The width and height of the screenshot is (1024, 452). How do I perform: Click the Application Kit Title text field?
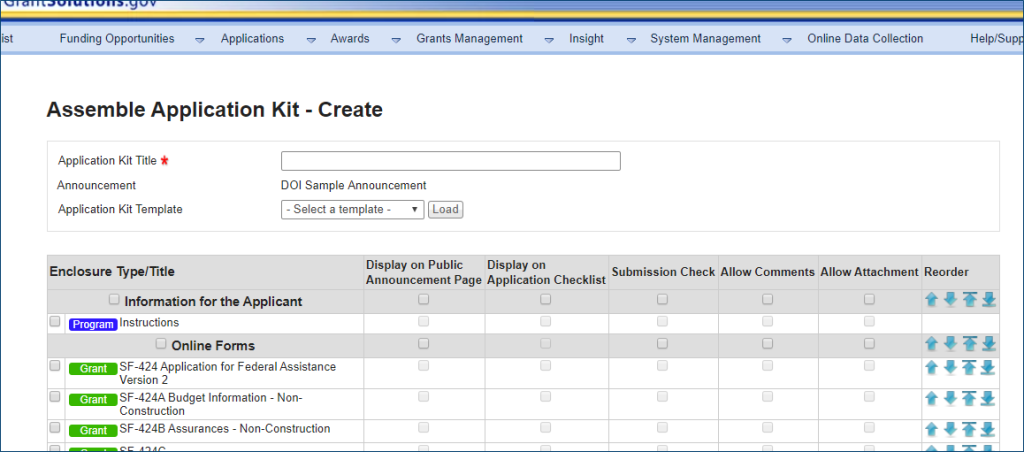[450, 161]
